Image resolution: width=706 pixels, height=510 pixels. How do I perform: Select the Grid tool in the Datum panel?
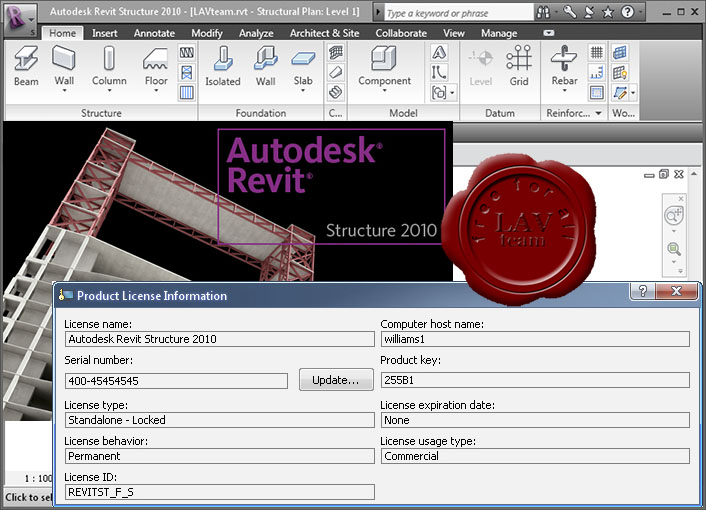tap(519, 66)
